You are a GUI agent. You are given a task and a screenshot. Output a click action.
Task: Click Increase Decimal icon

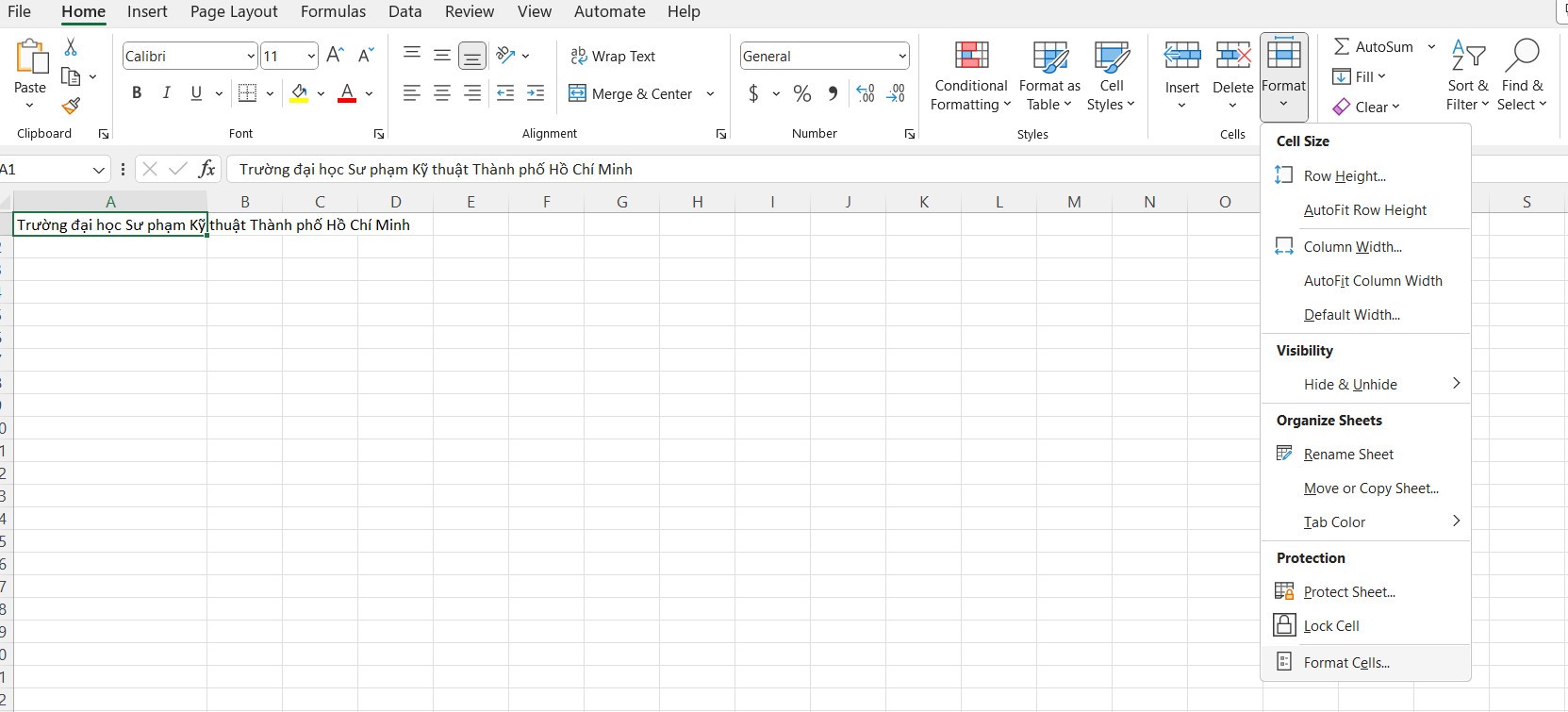coord(866,93)
